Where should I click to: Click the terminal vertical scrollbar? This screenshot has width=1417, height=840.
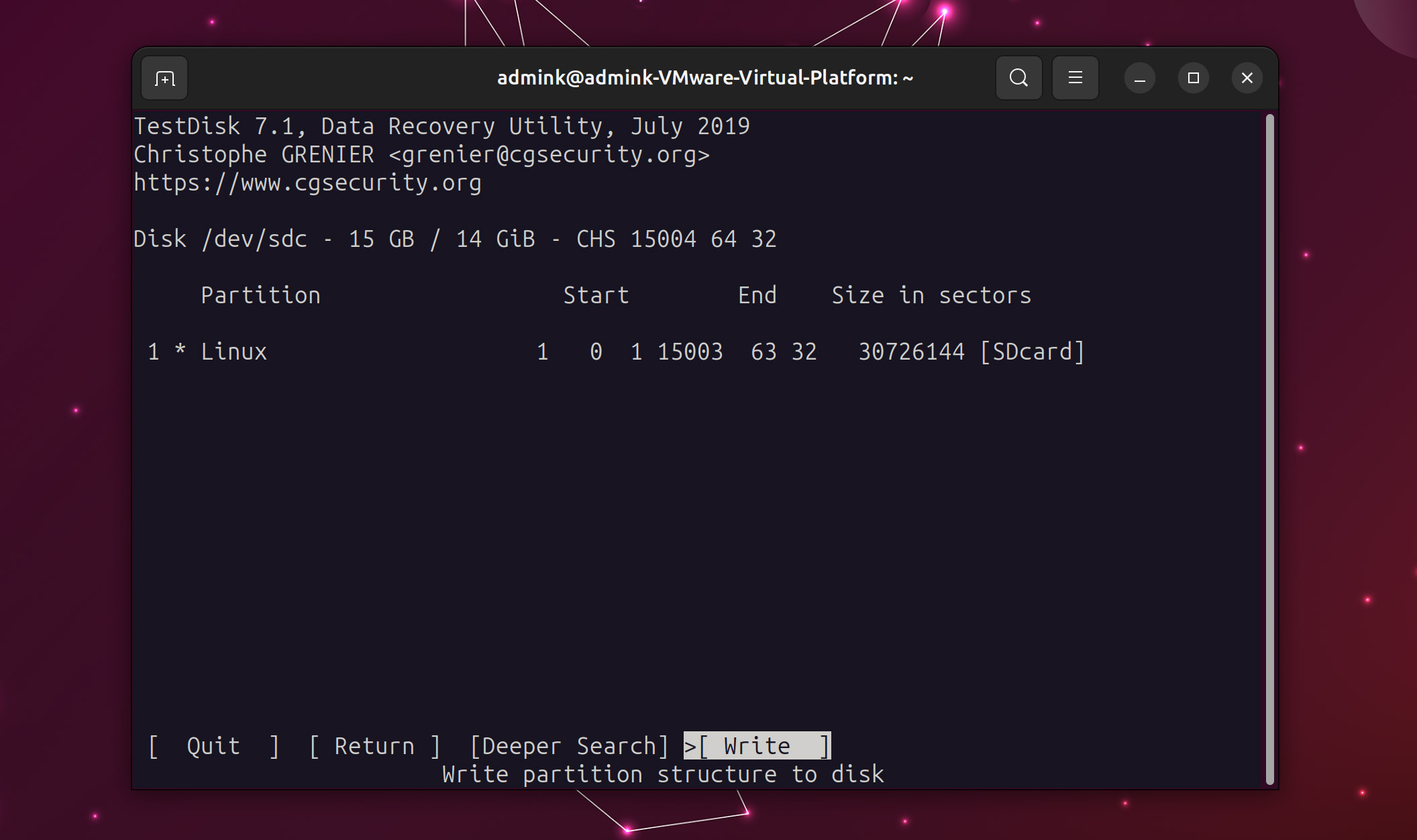1269,449
